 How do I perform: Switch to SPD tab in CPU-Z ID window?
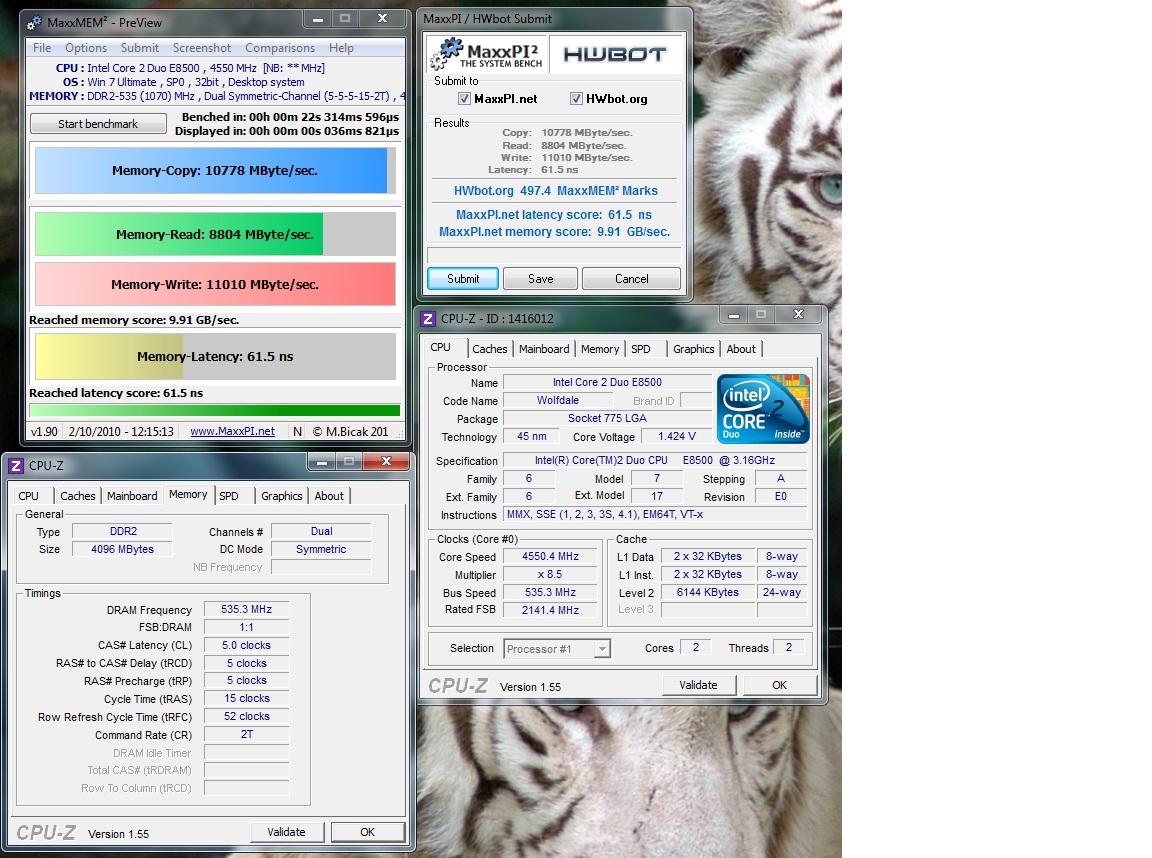[x=641, y=349]
